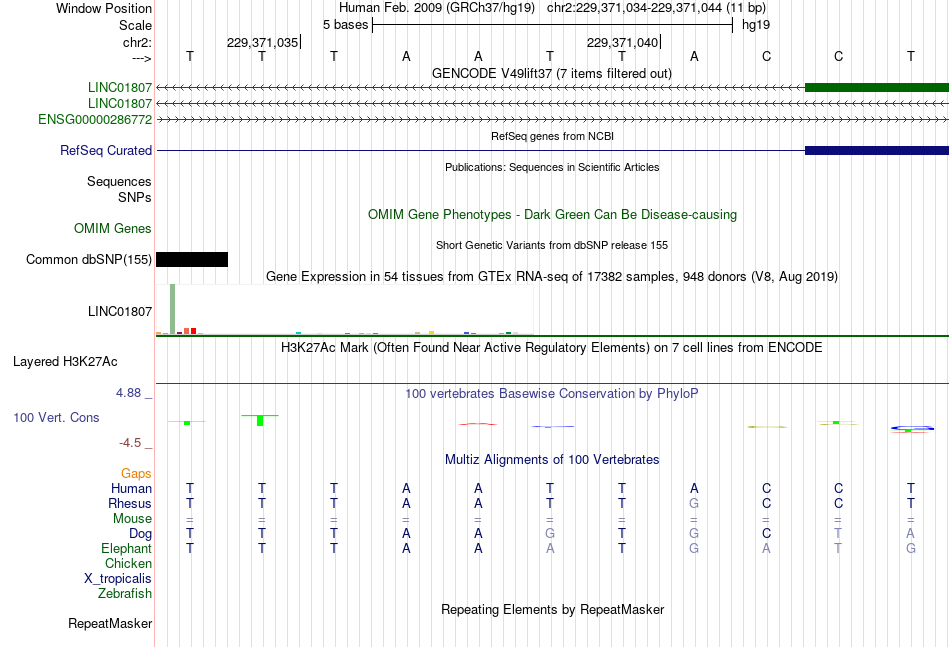Click the red PhyloP mark in conservation track
Image resolution: width=950 pixels, height=647 pixels.
(x=478, y=424)
